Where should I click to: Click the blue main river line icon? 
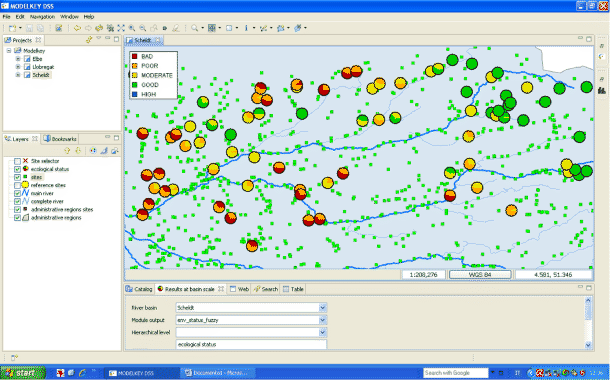(26, 193)
